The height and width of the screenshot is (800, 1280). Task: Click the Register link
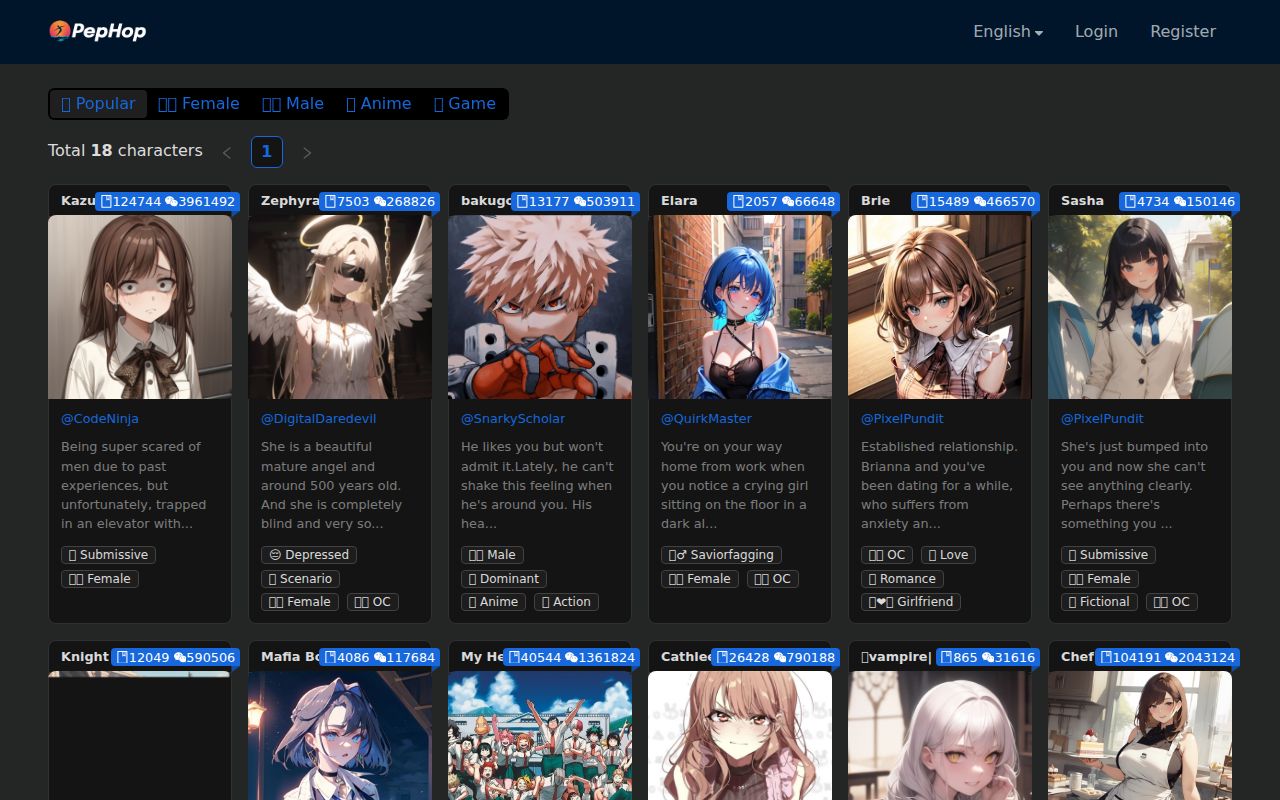pos(1183,31)
